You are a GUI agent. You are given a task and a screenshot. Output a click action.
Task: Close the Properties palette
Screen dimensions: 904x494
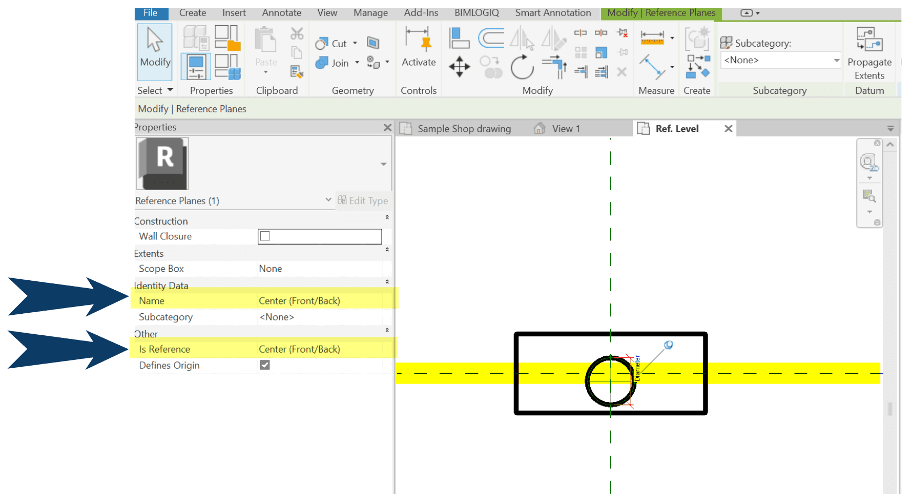(x=387, y=127)
